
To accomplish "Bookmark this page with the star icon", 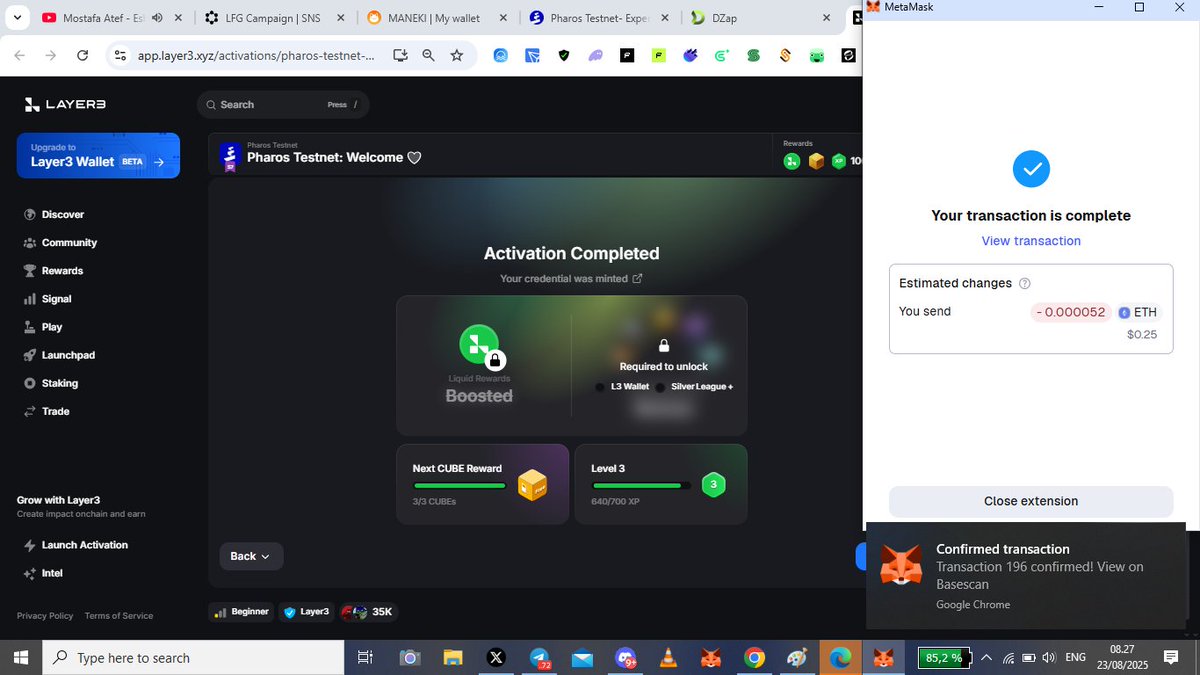I will (x=457, y=55).
